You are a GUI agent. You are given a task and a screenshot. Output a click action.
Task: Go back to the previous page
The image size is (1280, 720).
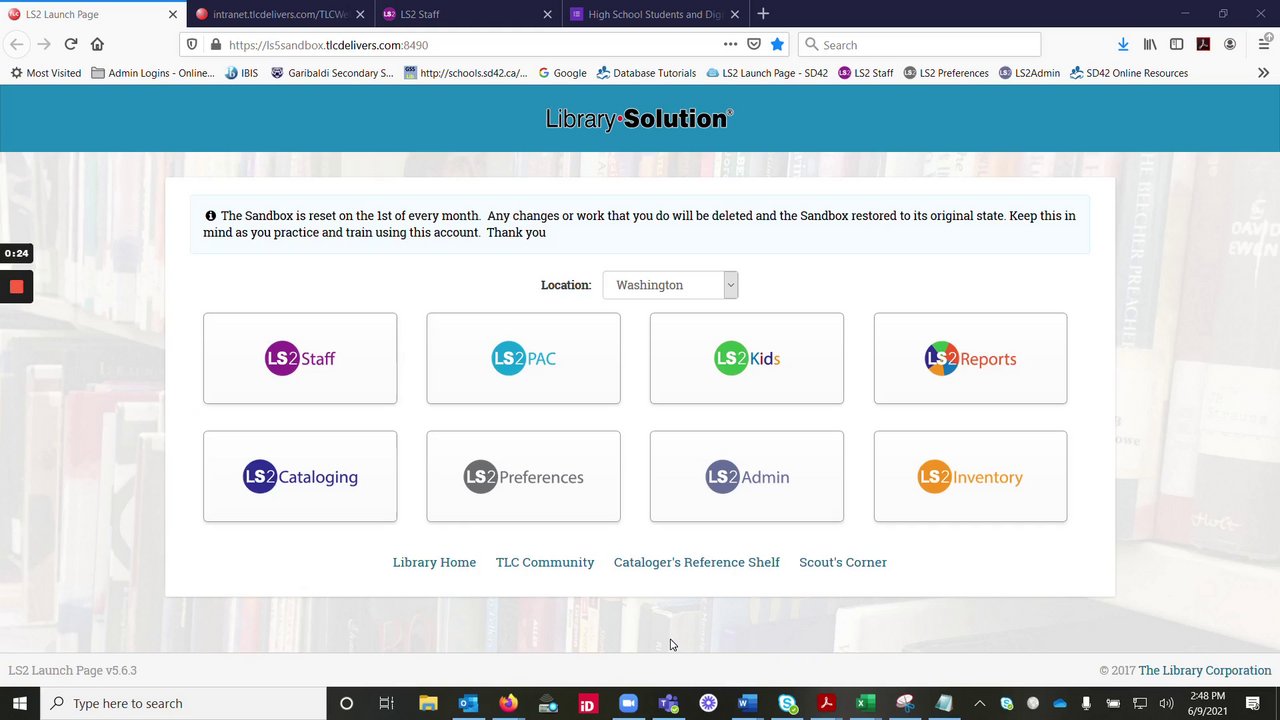16,44
